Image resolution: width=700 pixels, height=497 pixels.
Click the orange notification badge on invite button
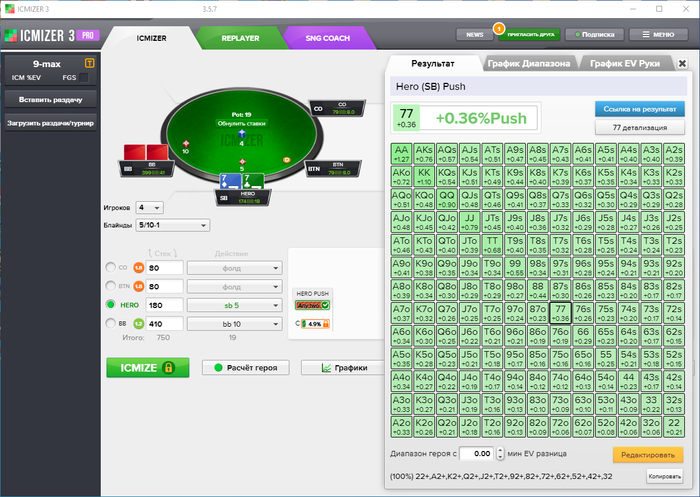(x=498, y=29)
